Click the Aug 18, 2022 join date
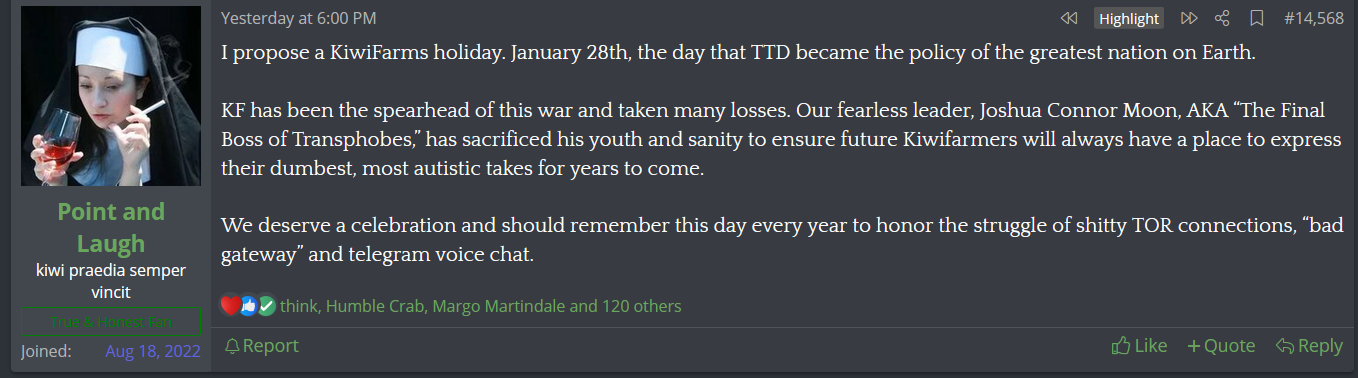 coord(153,351)
